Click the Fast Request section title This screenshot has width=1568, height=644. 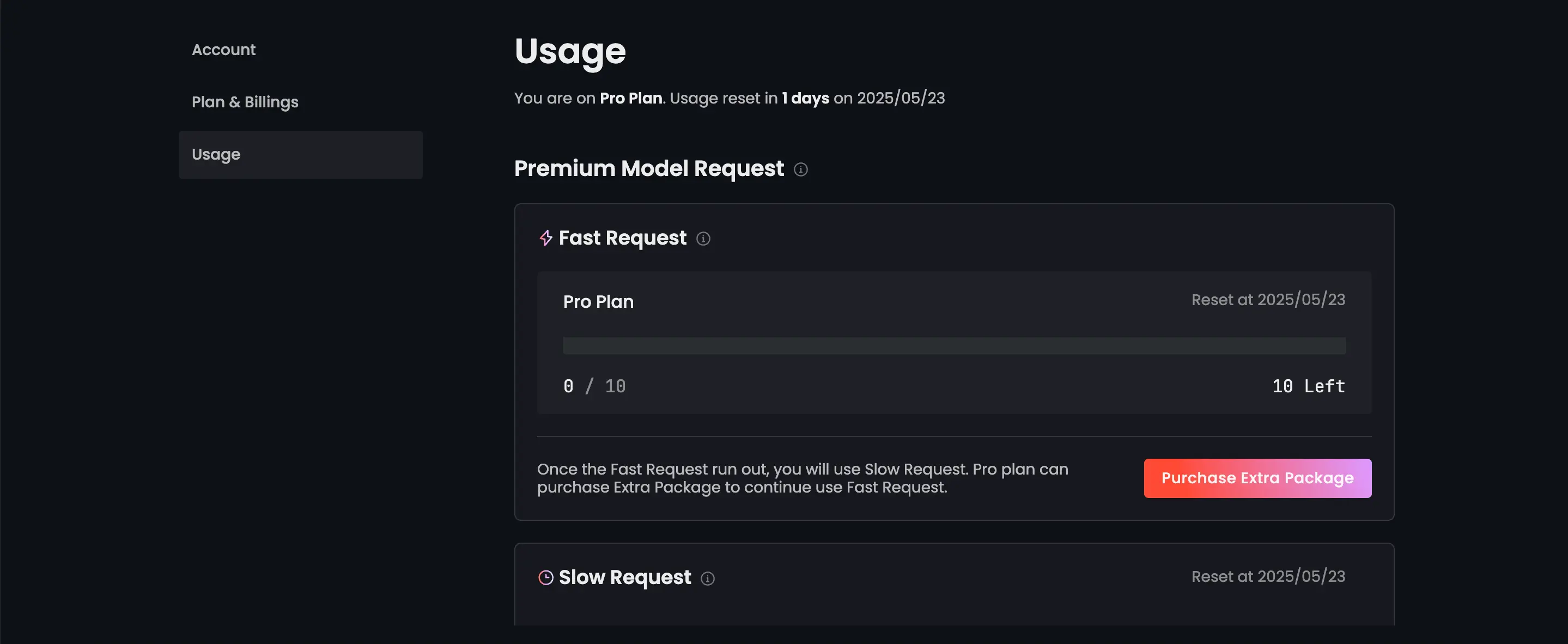point(622,238)
